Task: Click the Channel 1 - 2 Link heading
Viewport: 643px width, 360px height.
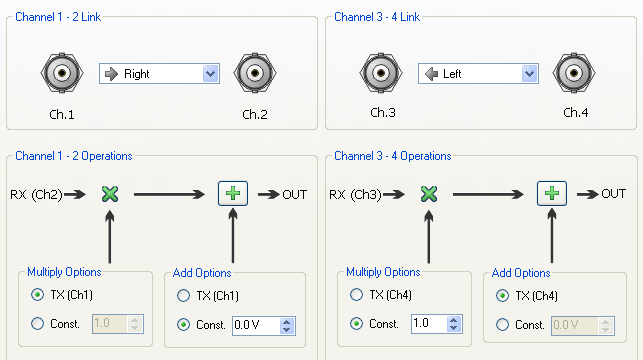Action: click(58, 17)
